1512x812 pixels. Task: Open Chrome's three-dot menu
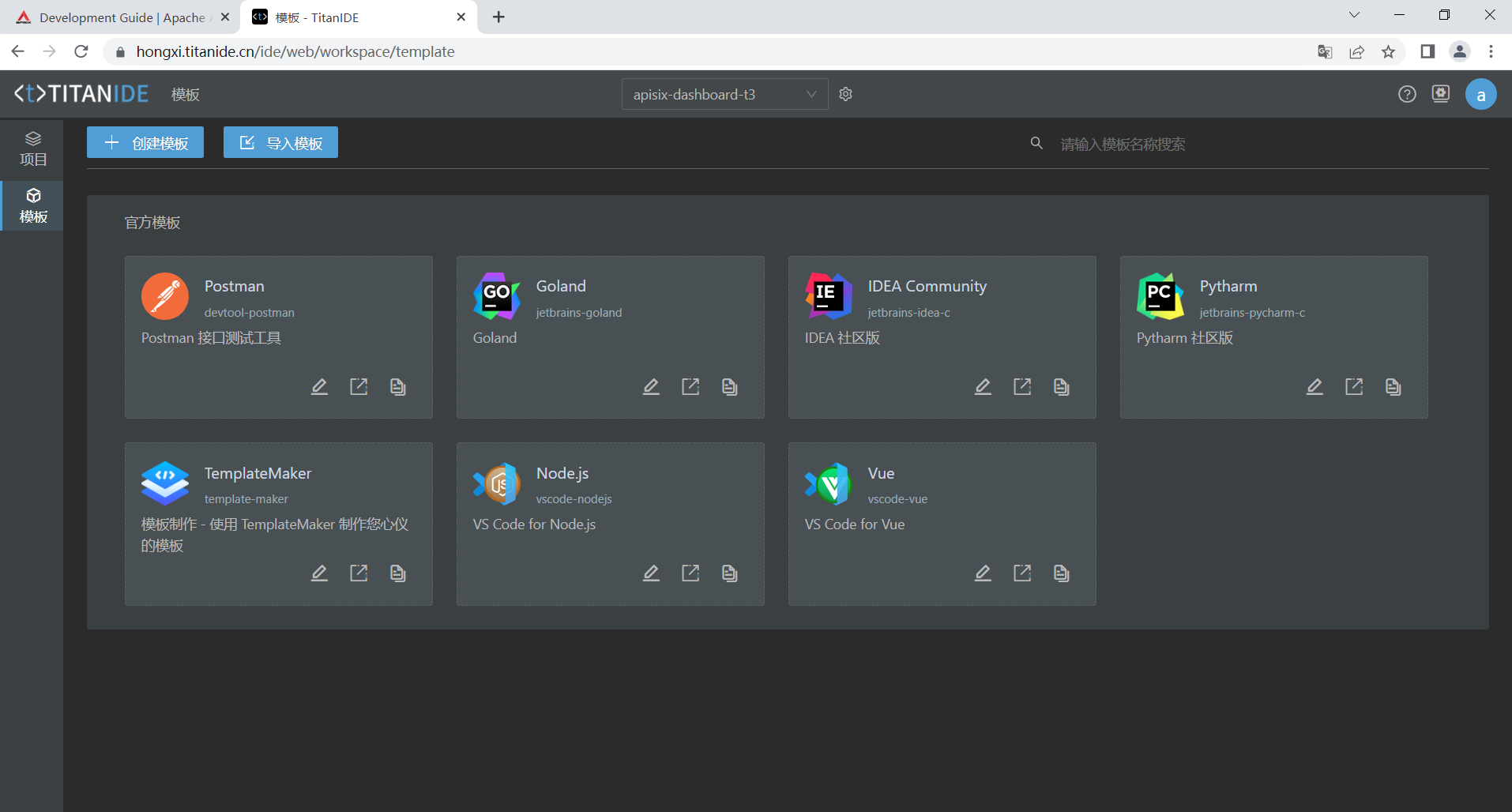(1491, 51)
